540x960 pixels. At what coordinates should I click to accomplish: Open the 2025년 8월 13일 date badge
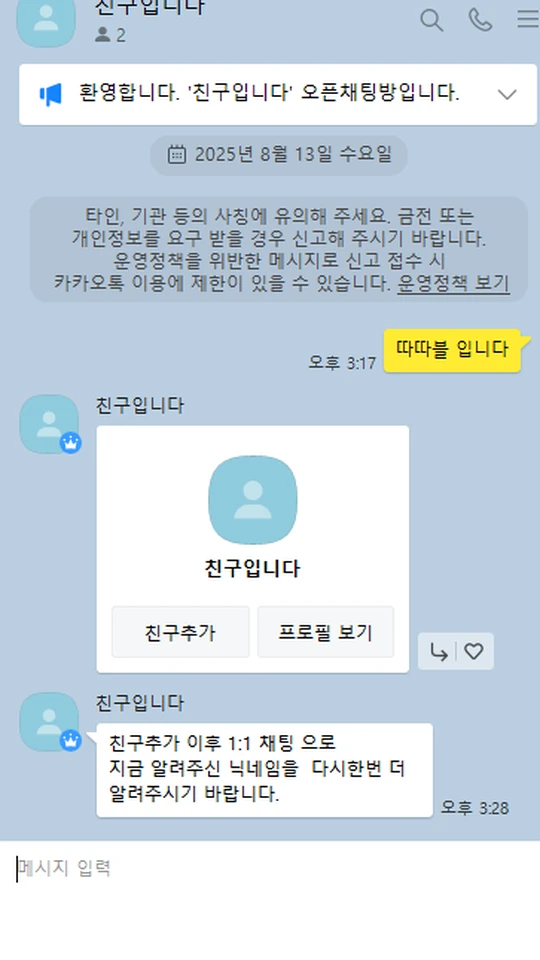pyautogui.click(x=279, y=155)
